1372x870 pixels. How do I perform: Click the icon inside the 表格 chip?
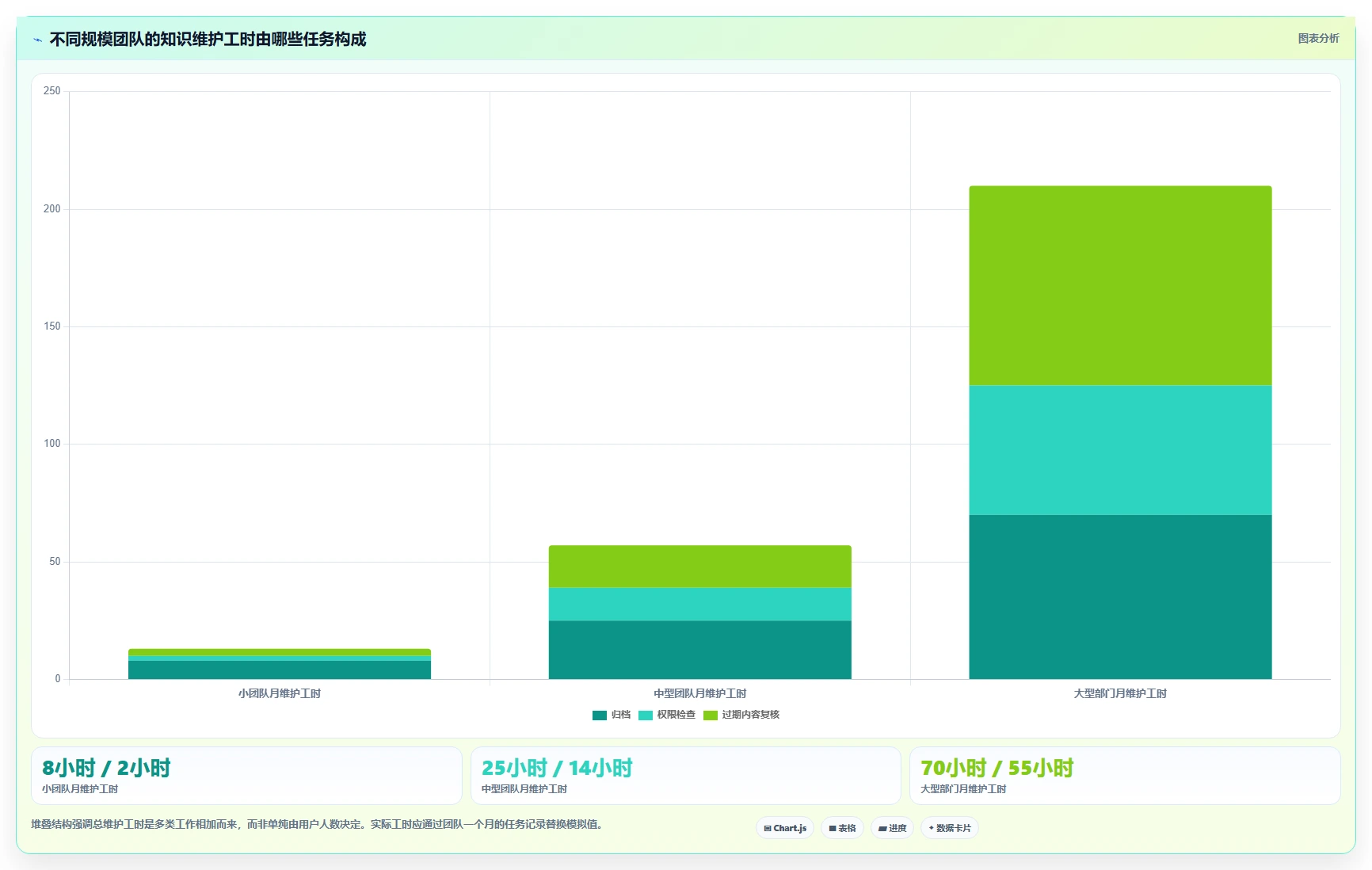click(833, 828)
